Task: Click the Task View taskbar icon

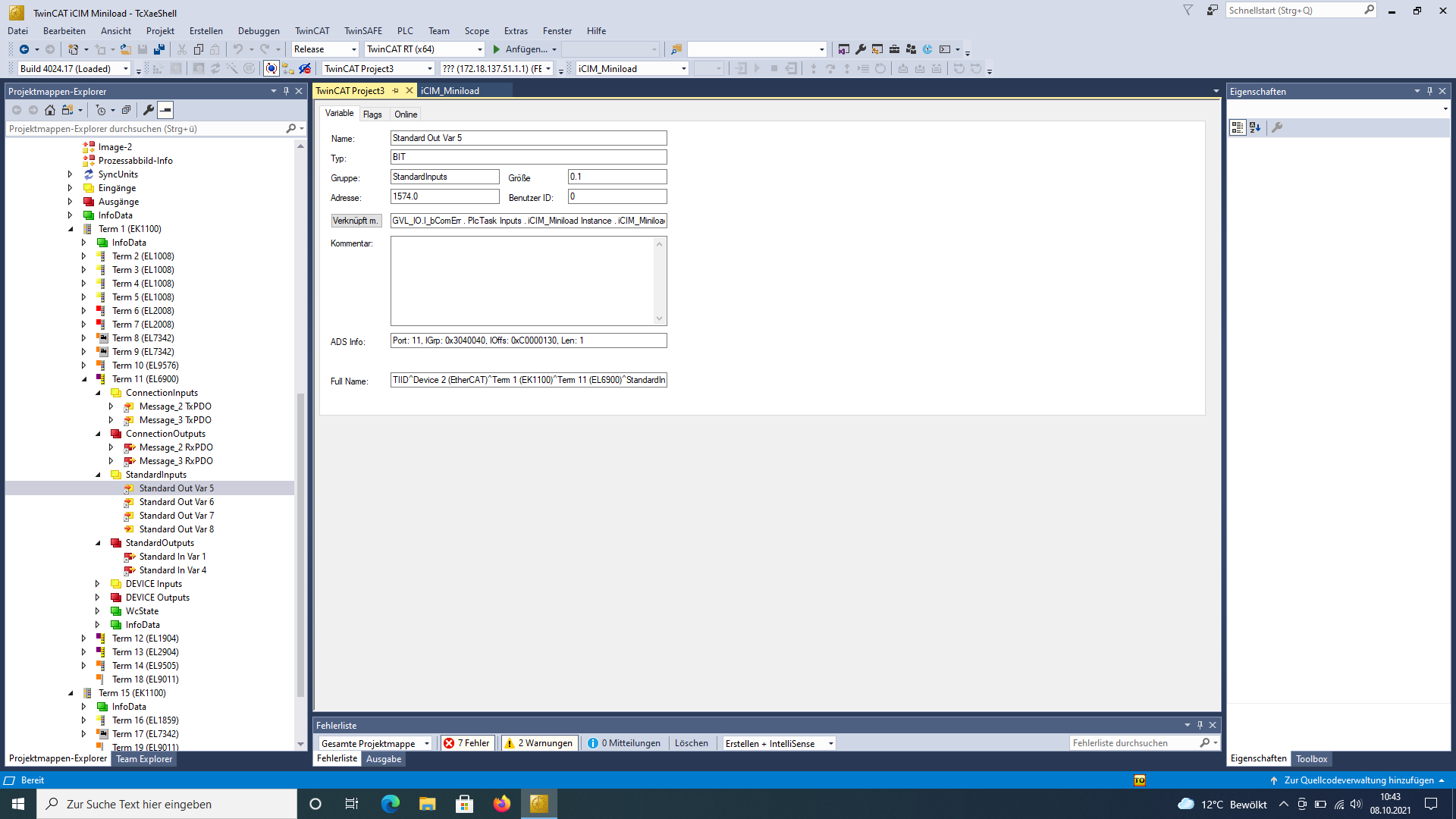Action: point(352,804)
